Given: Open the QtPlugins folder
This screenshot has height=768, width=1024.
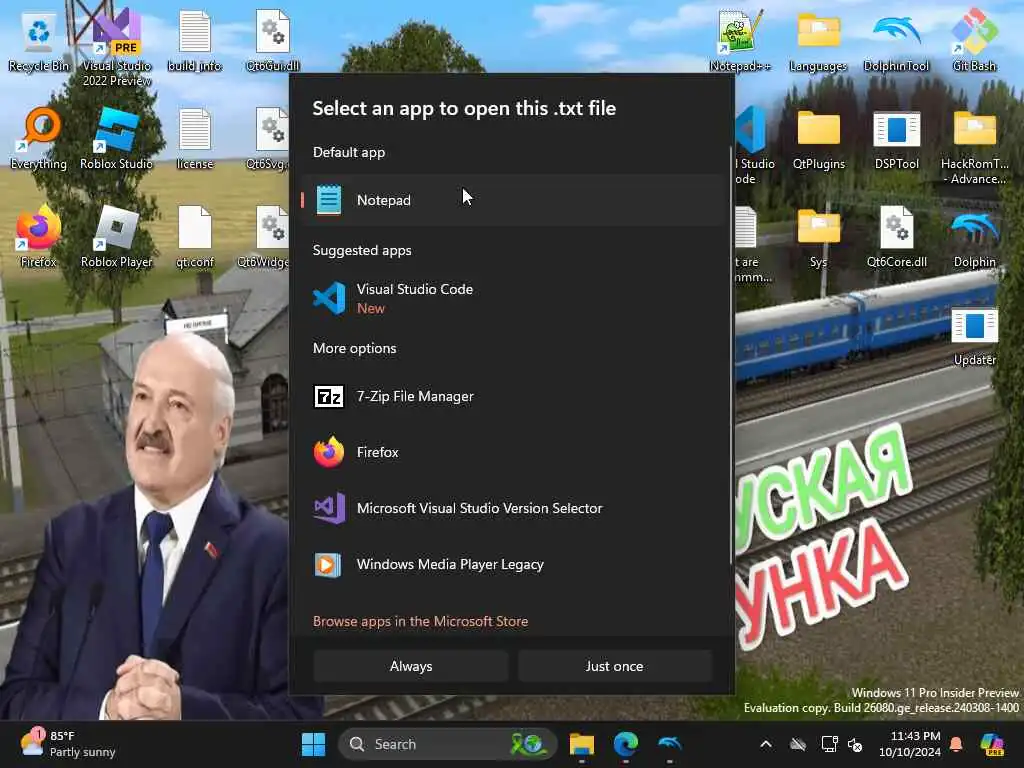Looking at the screenshot, I should click(818, 138).
